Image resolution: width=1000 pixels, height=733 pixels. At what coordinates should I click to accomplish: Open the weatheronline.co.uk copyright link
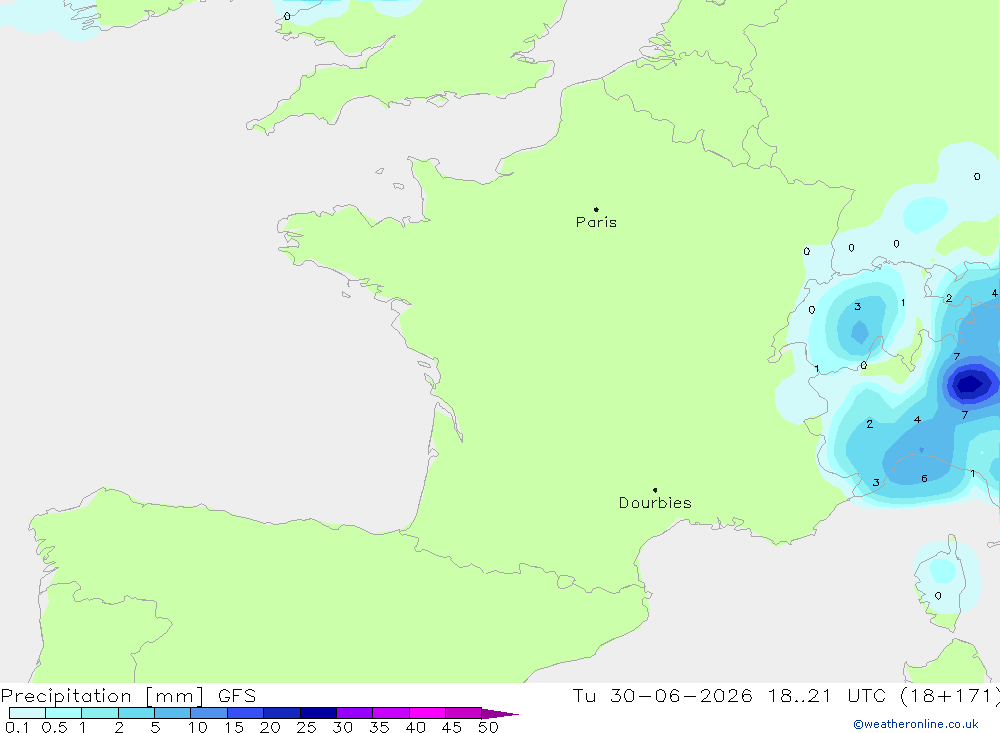click(916, 724)
